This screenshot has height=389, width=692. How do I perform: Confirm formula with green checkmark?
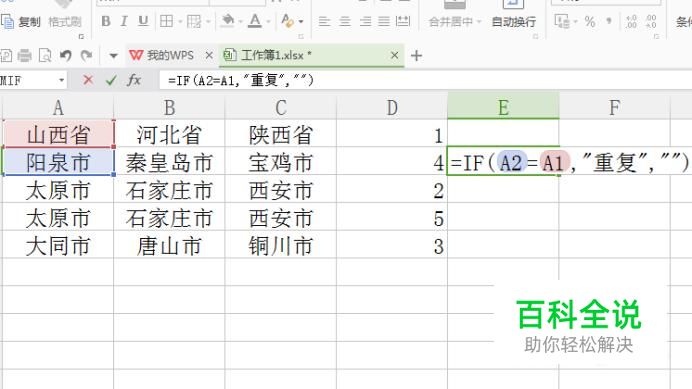[111, 80]
